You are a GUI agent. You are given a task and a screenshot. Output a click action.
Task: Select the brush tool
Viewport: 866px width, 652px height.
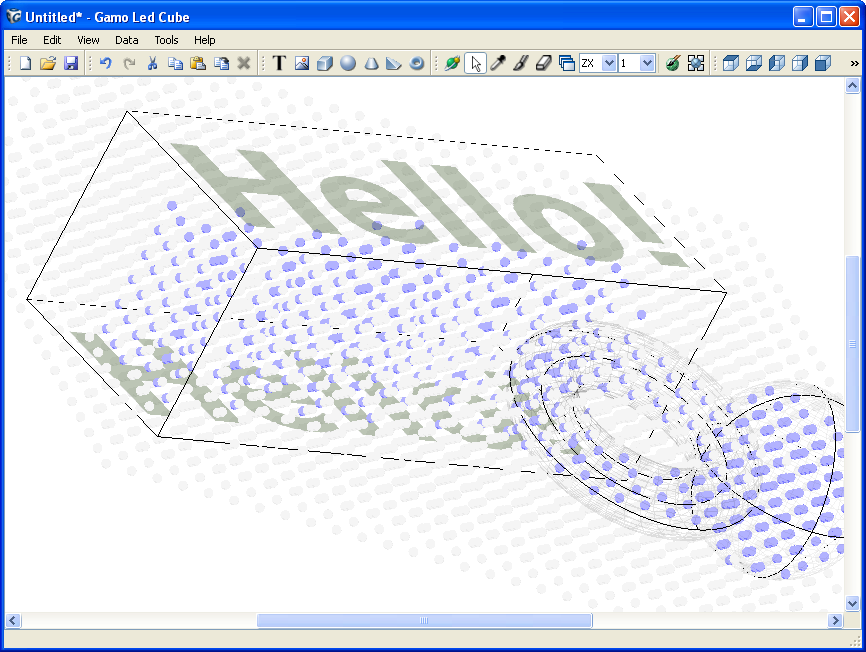521,63
